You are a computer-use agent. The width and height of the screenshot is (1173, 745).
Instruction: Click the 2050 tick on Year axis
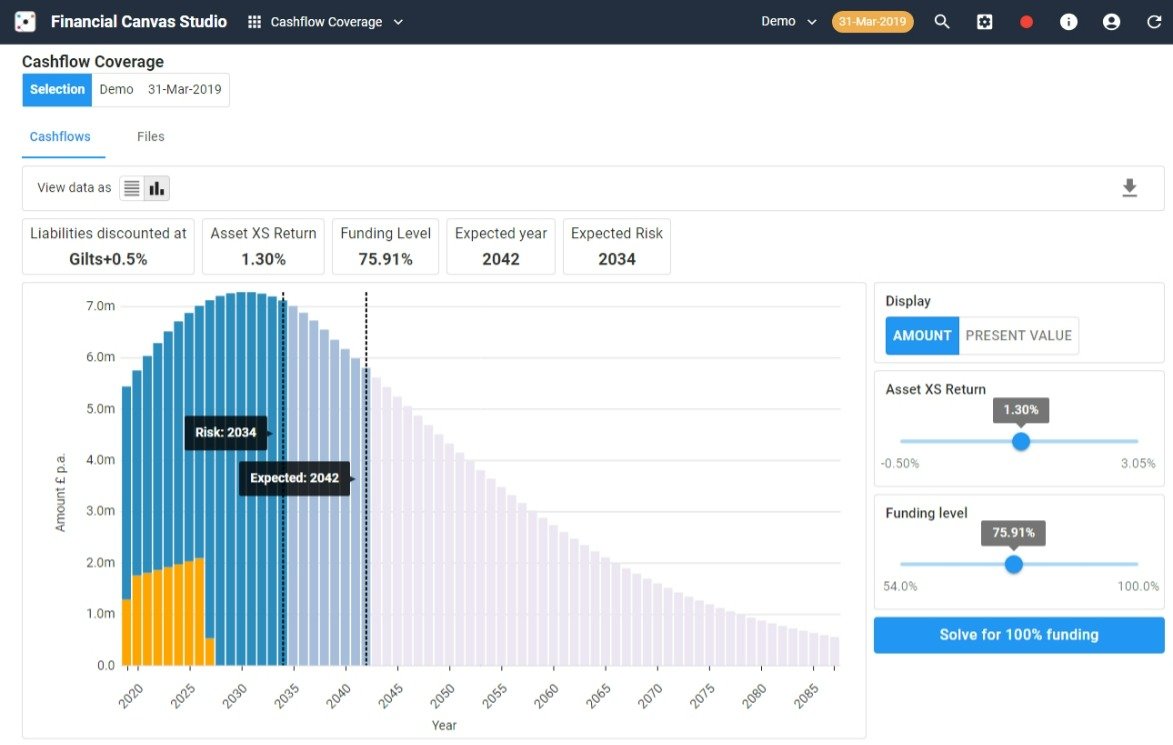(442, 696)
